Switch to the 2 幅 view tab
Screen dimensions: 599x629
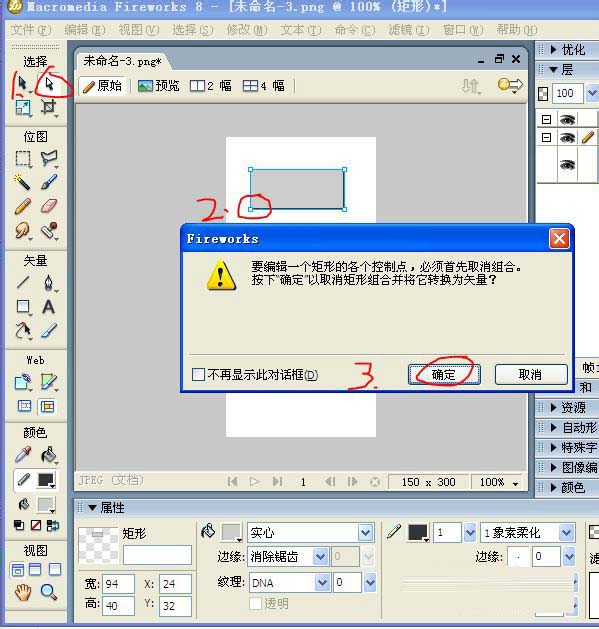point(211,85)
